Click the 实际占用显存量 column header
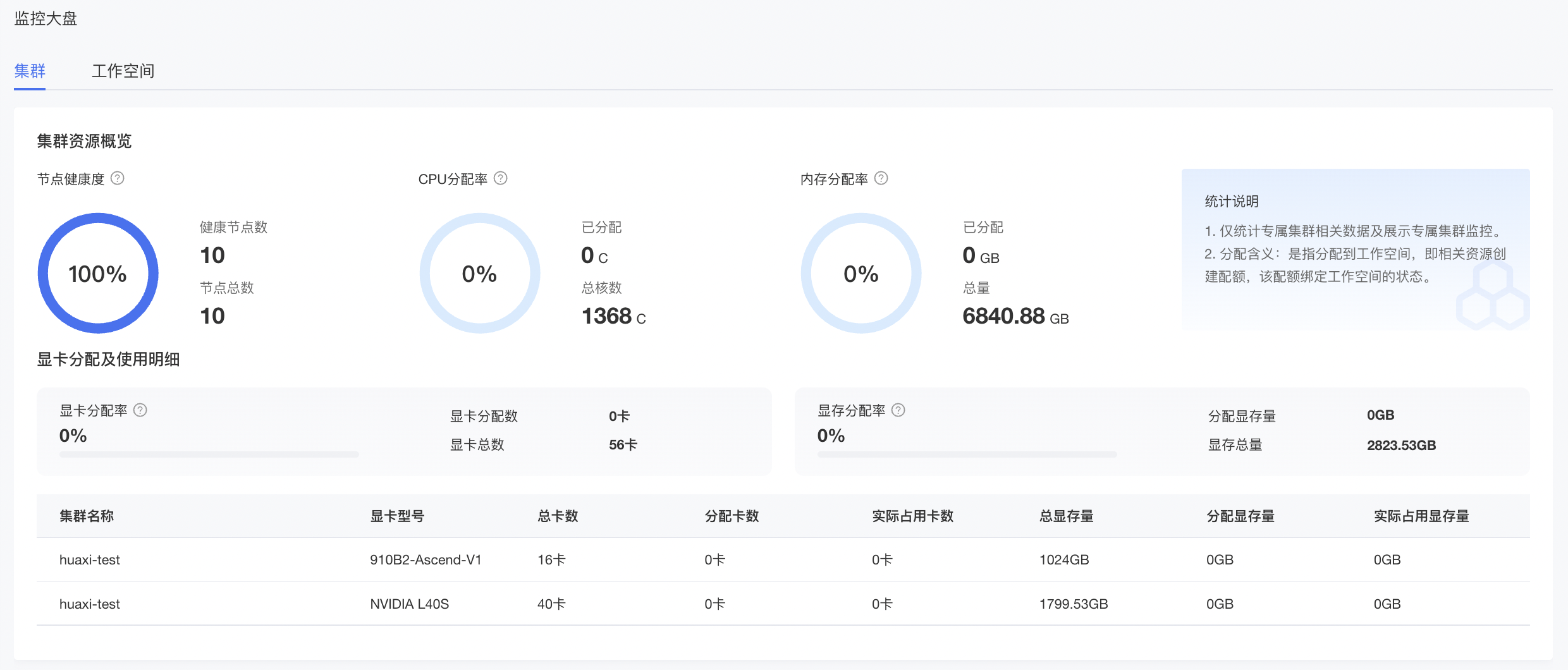Viewport: 1568px width, 670px height. click(1421, 516)
